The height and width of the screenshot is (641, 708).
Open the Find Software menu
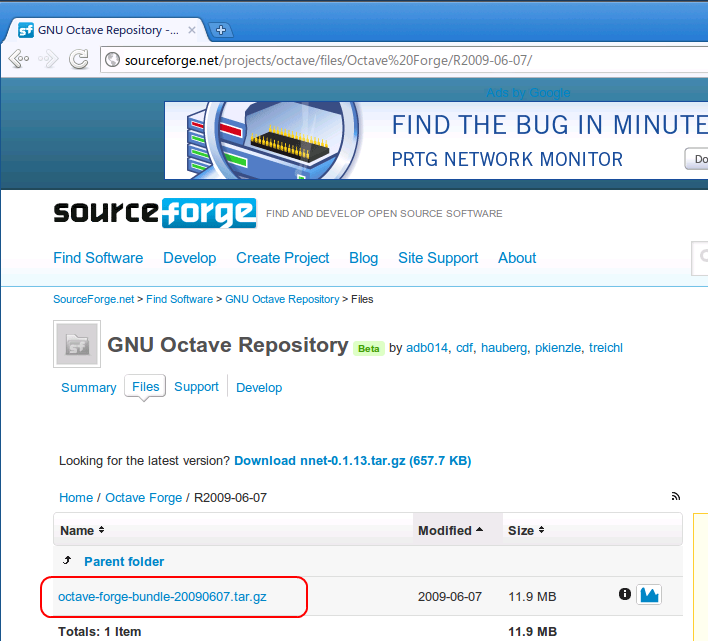tap(98, 258)
